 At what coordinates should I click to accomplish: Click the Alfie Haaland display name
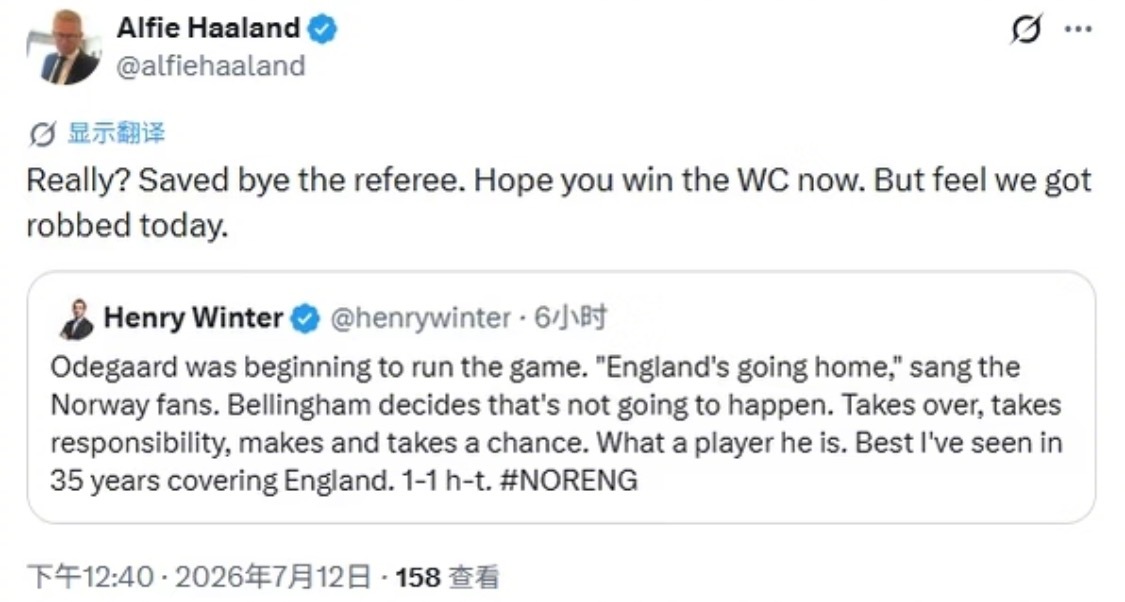point(208,28)
